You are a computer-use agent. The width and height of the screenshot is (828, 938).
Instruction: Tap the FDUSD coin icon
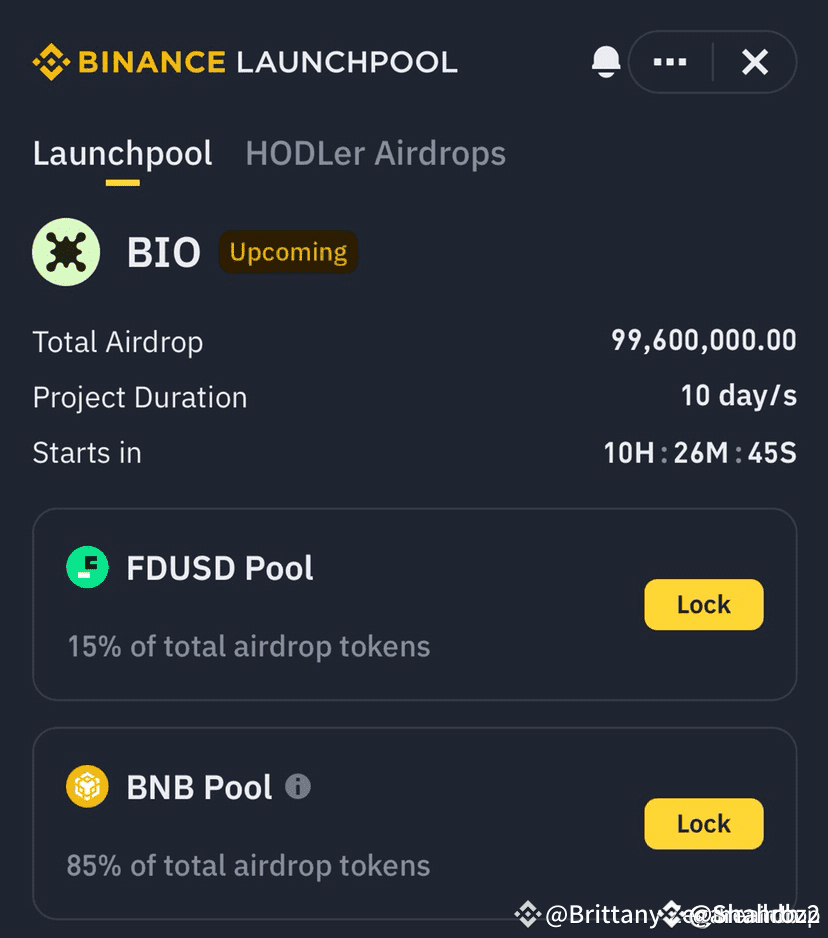point(87,567)
